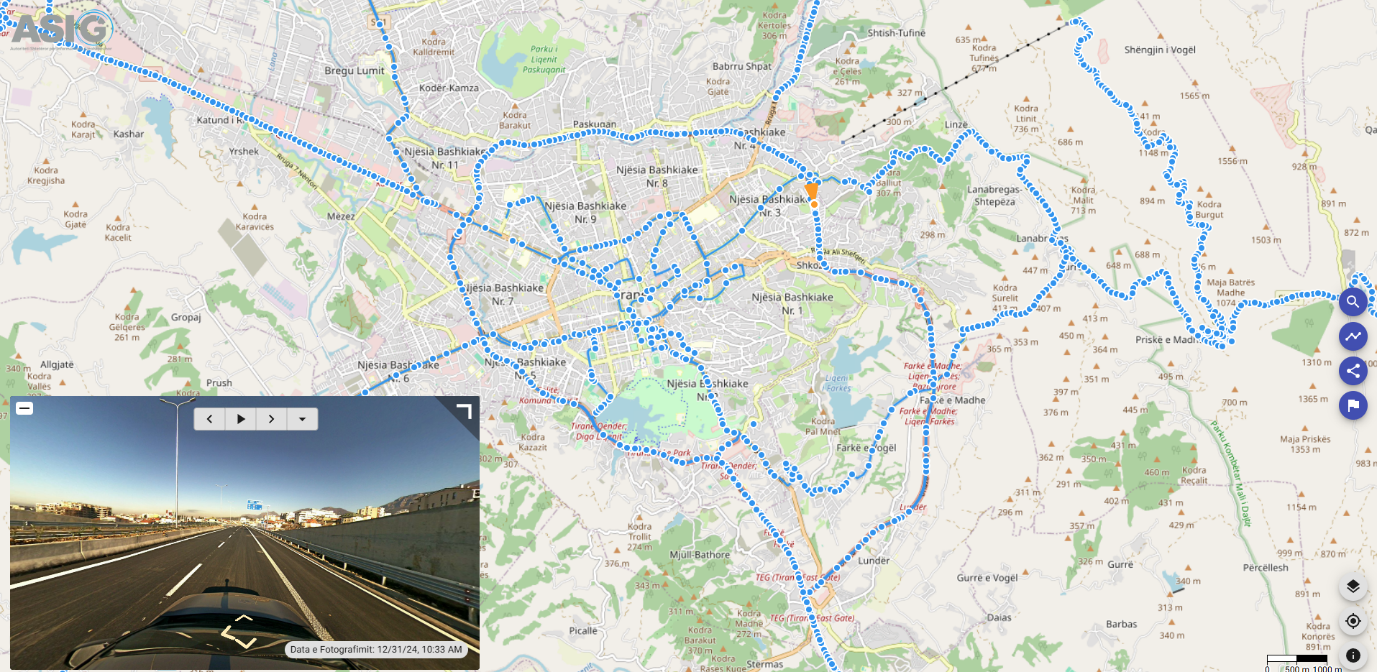
Task: Click the share icon button
Action: click(x=1353, y=371)
